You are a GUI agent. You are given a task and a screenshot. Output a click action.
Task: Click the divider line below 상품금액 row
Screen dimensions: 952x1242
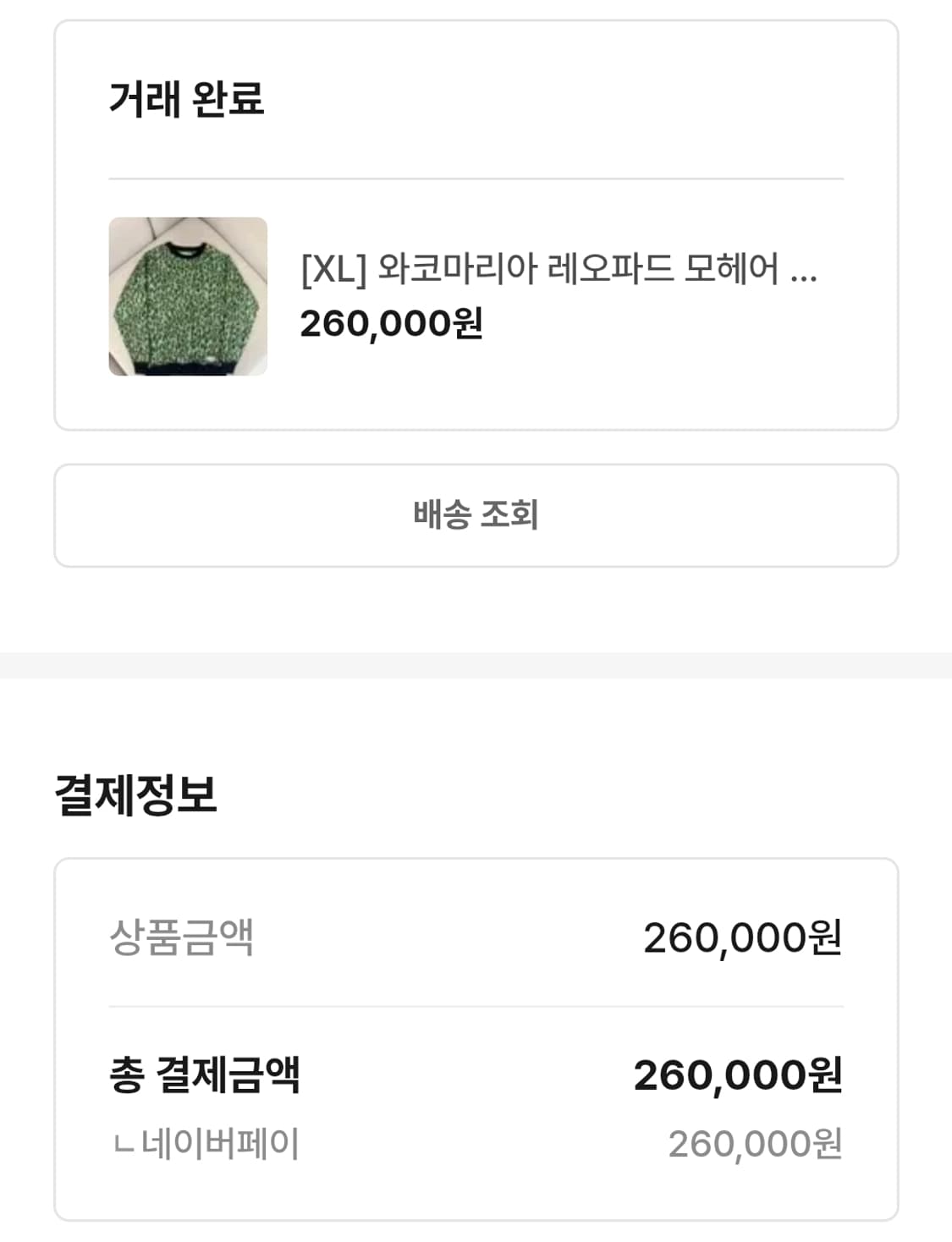coord(476,1007)
